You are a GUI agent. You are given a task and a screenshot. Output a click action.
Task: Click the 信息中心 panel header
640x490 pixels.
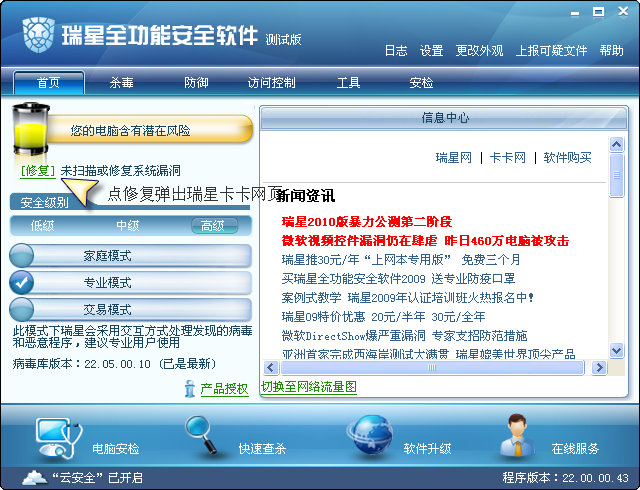(x=444, y=118)
